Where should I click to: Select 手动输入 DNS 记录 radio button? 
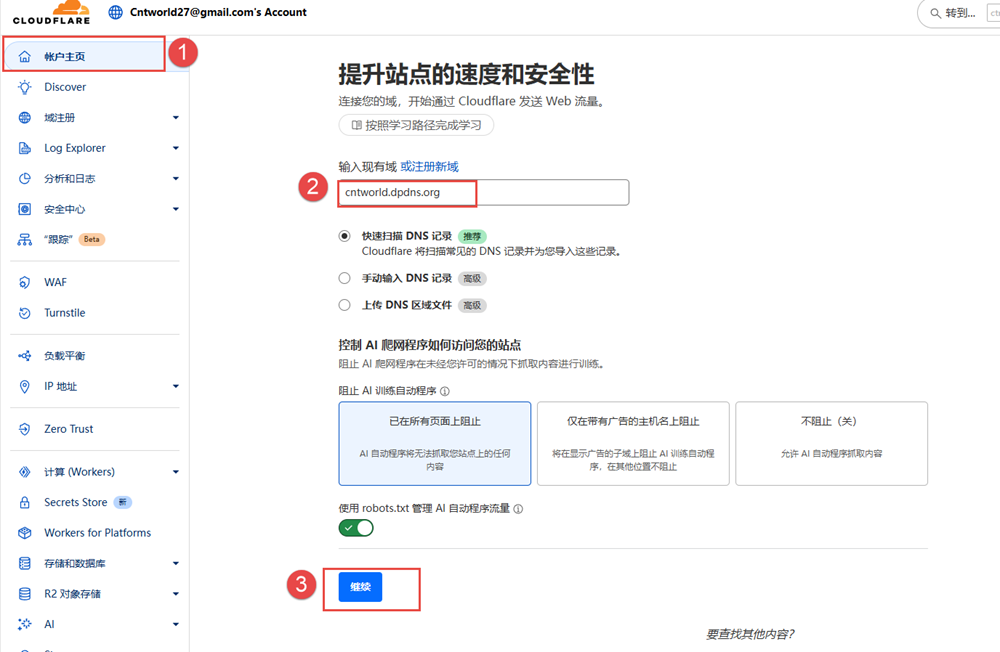tap(344, 278)
